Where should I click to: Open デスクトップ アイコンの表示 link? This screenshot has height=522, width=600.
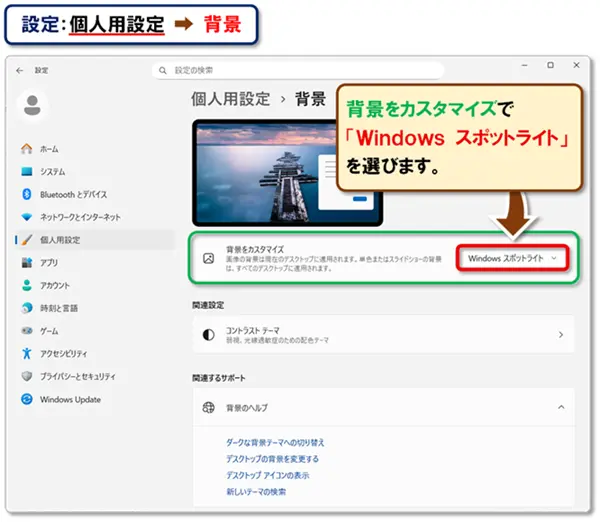click(x=267, y=475)
